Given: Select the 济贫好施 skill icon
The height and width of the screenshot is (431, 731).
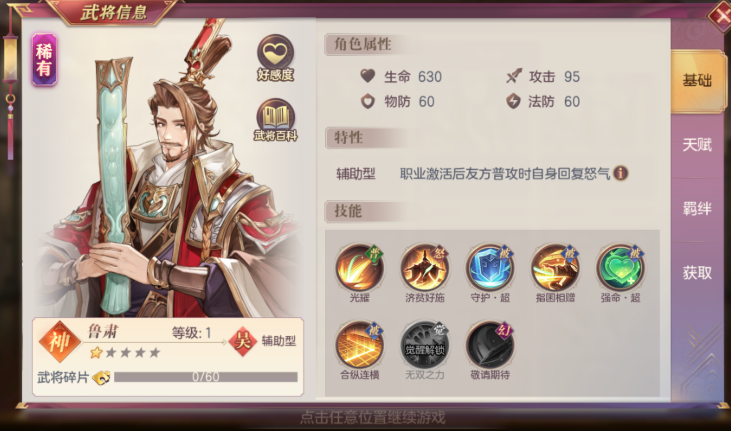Looking at the screenshot, I should click(425, 268).
